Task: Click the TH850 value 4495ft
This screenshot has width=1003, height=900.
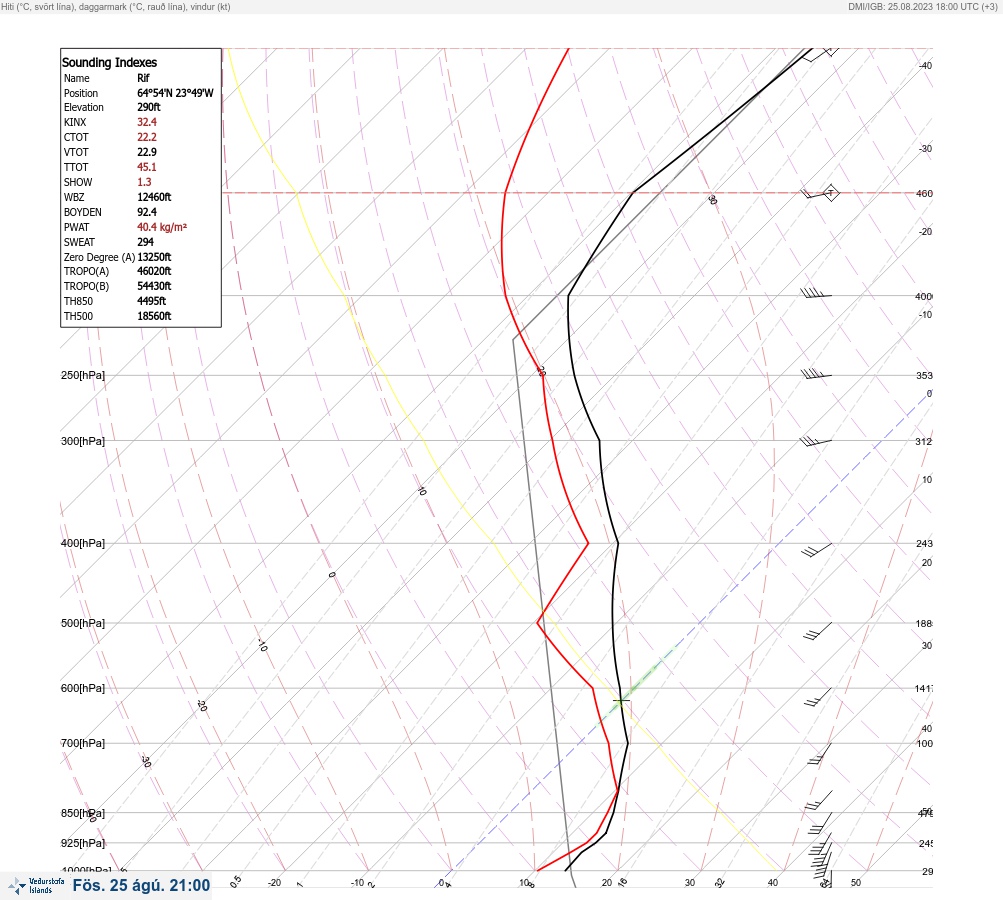Action: 152,301
